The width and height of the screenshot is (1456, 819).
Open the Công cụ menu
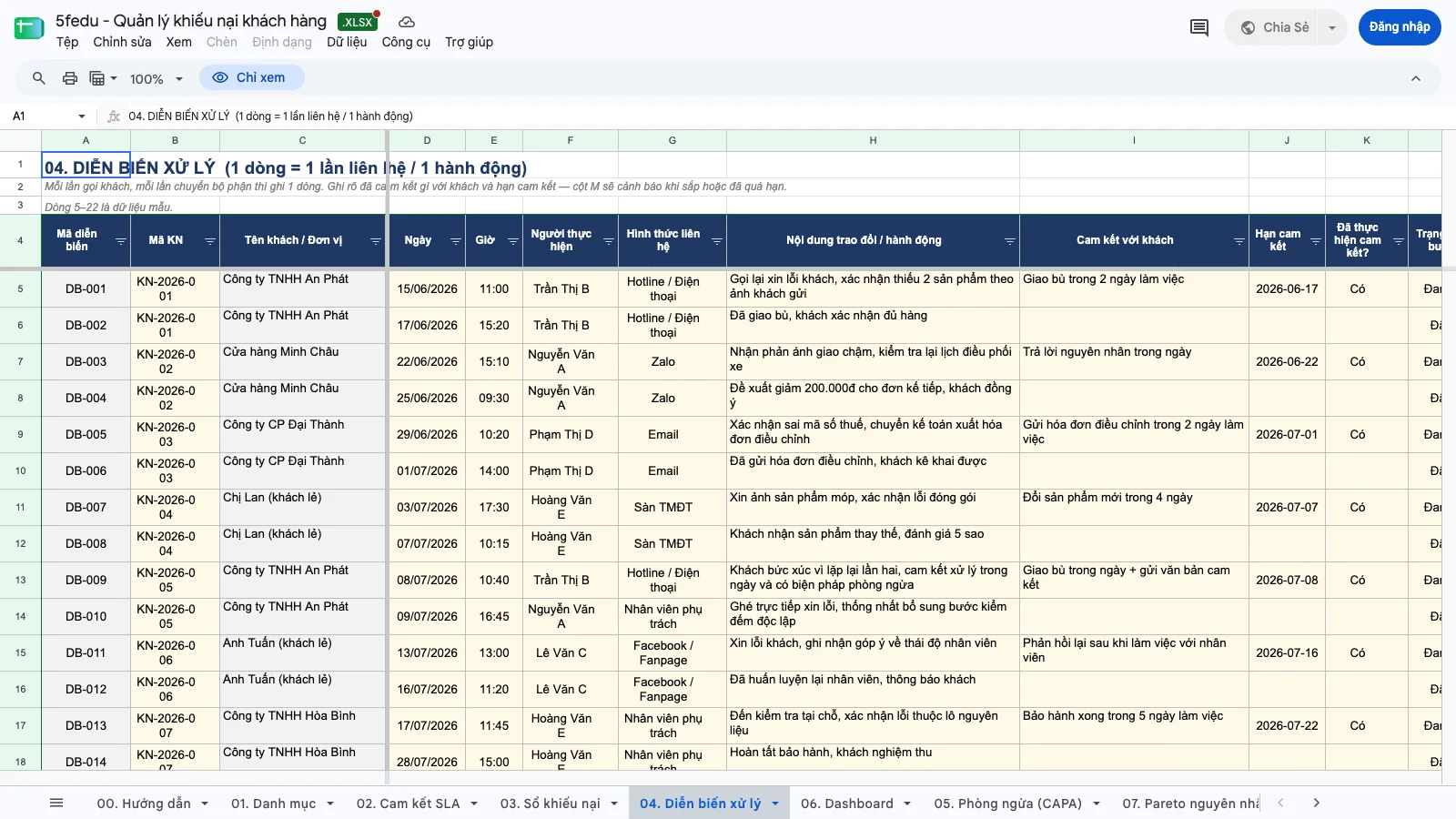(406, 42)
